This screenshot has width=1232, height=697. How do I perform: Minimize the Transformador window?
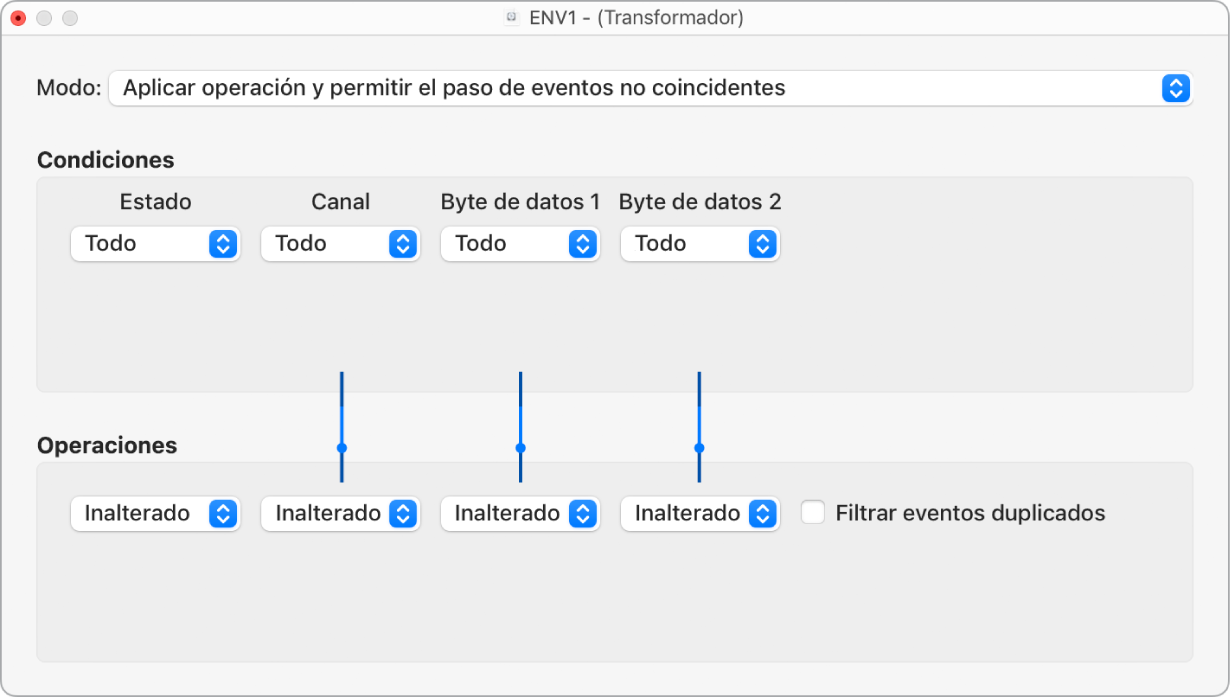(x=44, y=18)
